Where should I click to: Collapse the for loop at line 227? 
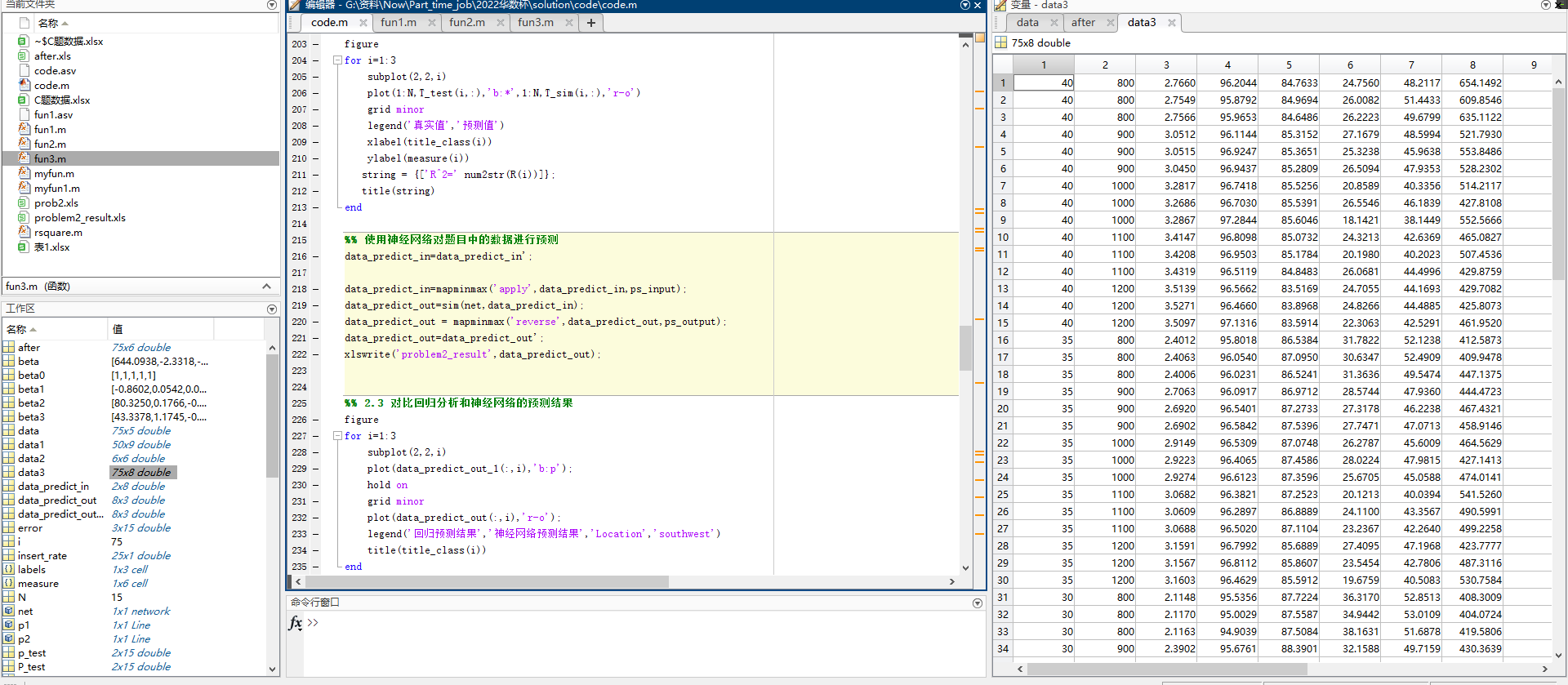click(337, 435)
